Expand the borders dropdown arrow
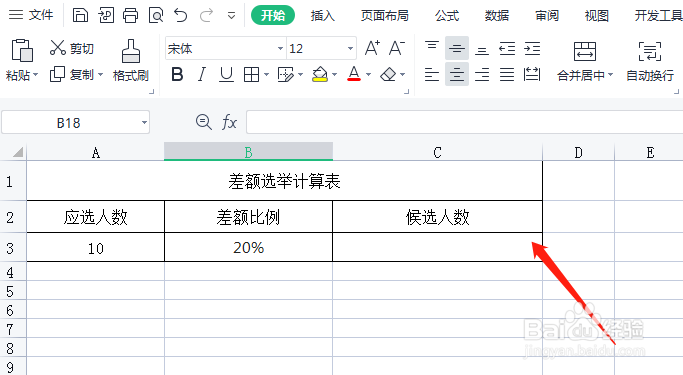 tap(266, 74)
